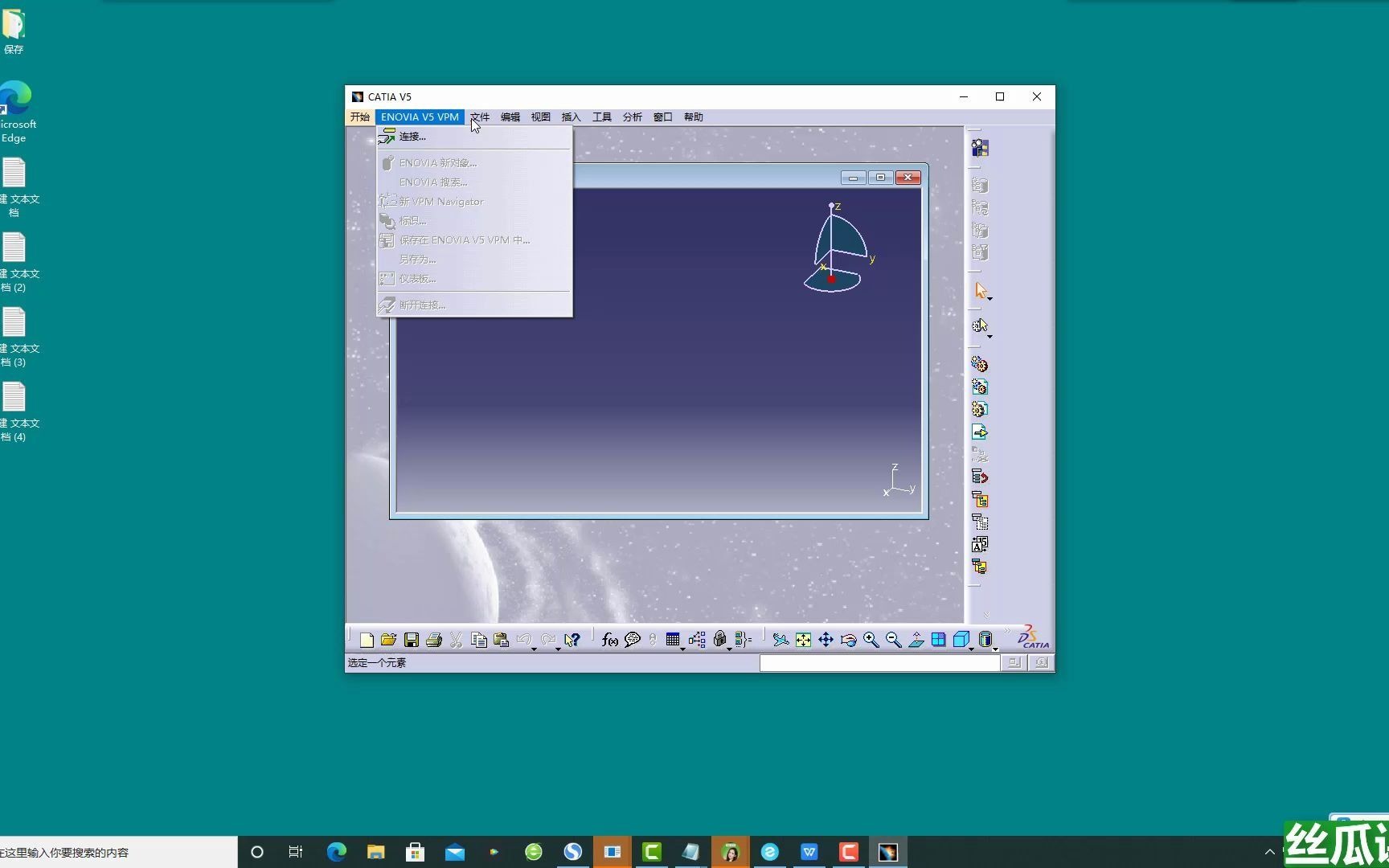This screenshot has width=1389, height=868.
Task: Expand hidden right toolbar chevron
Action: tap(986, 615)
